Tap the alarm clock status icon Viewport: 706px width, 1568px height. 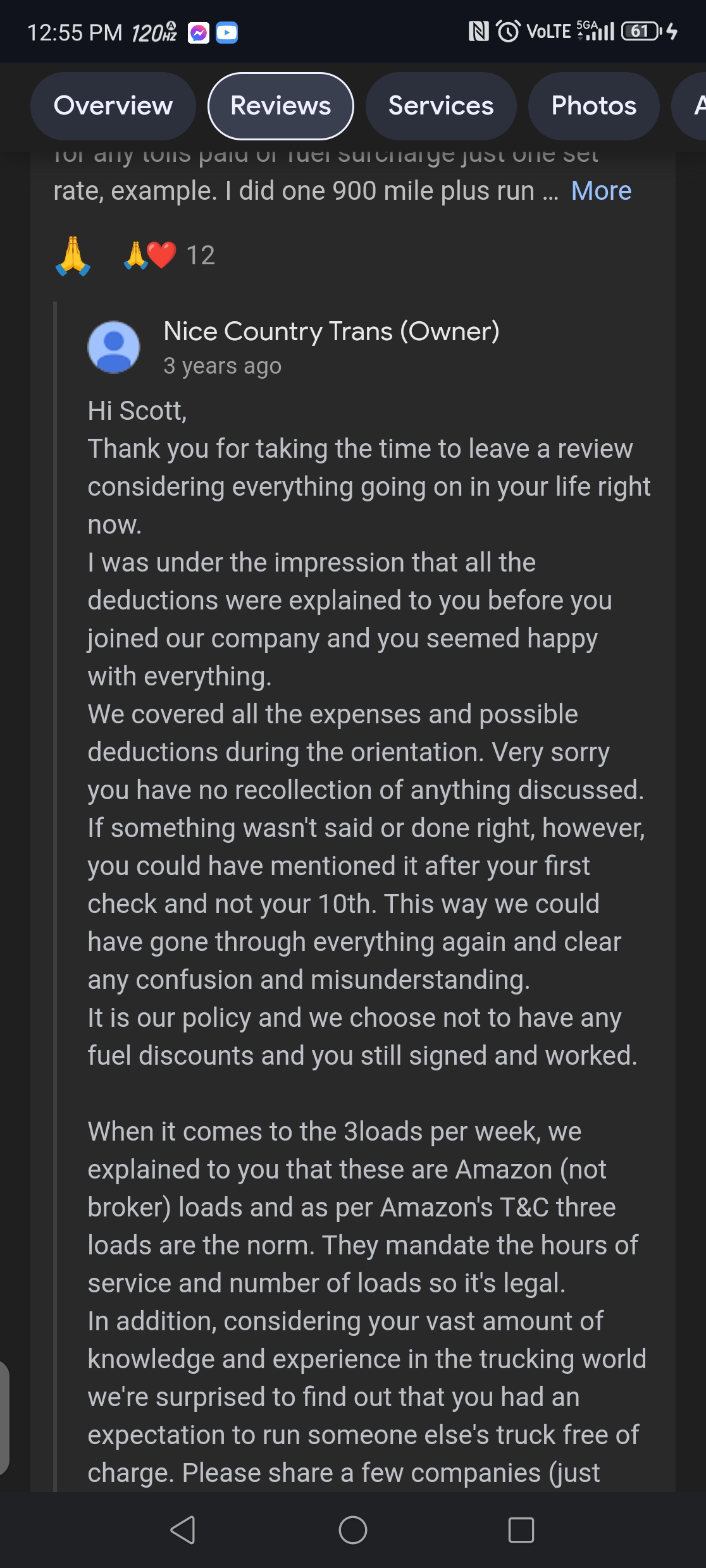509,31
